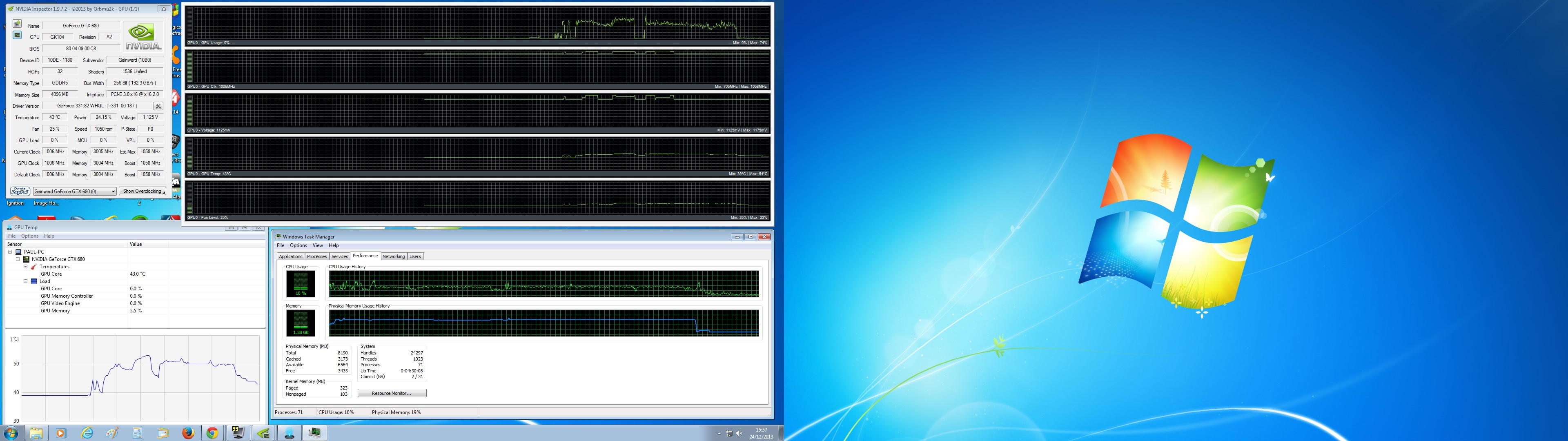Click the PAUL-PC computer icon in GPU Temp

pyautogui.click(x=18, y=252)
